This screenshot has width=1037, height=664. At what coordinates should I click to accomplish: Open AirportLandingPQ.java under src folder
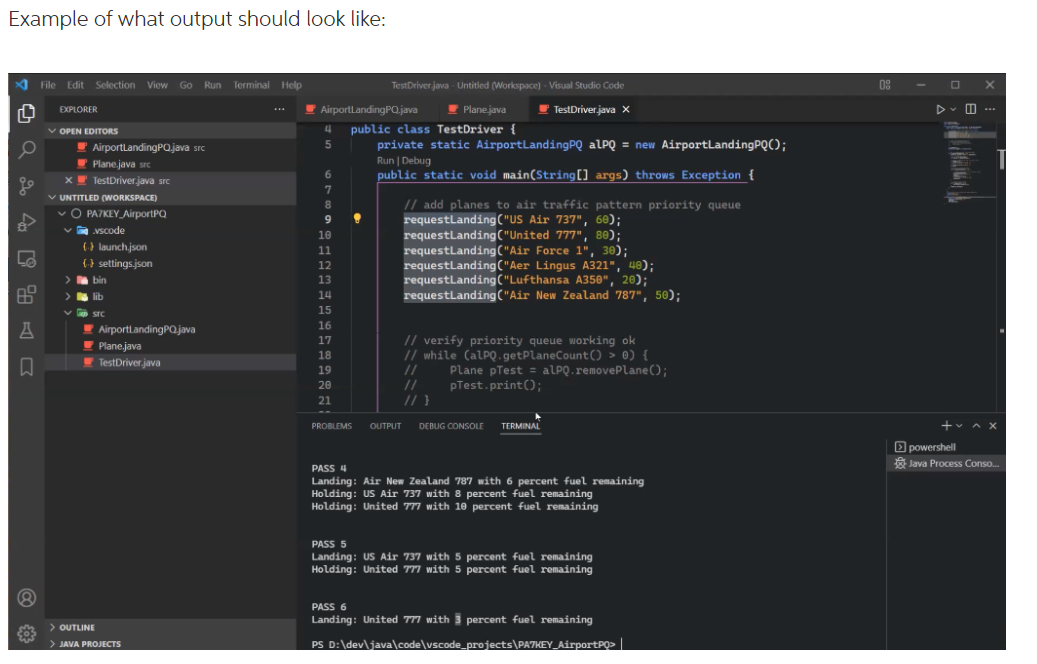coord(171,329)
